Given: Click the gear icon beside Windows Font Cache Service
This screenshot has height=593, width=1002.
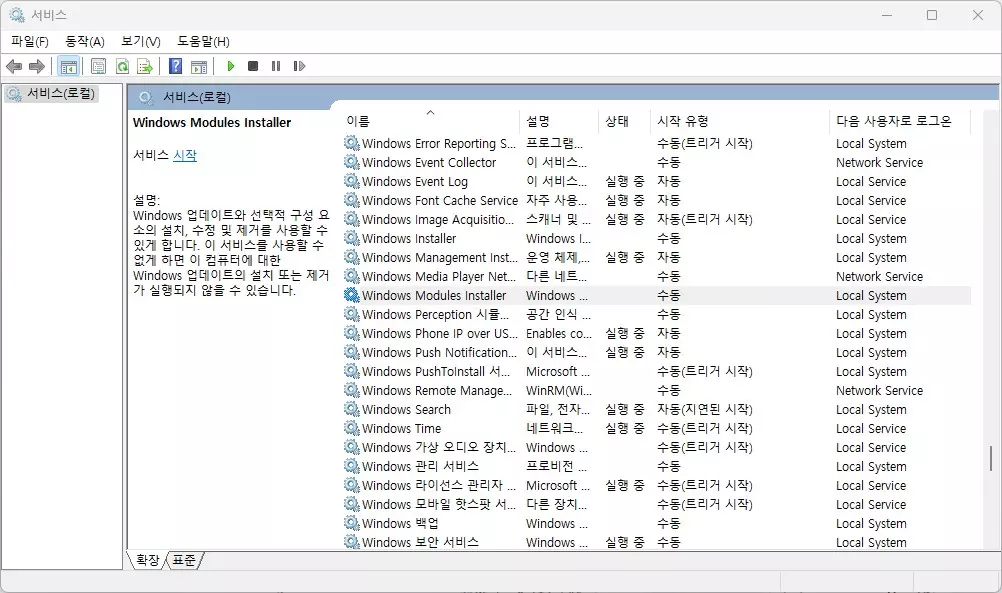Looking at the screenshot, I should 351,200.
